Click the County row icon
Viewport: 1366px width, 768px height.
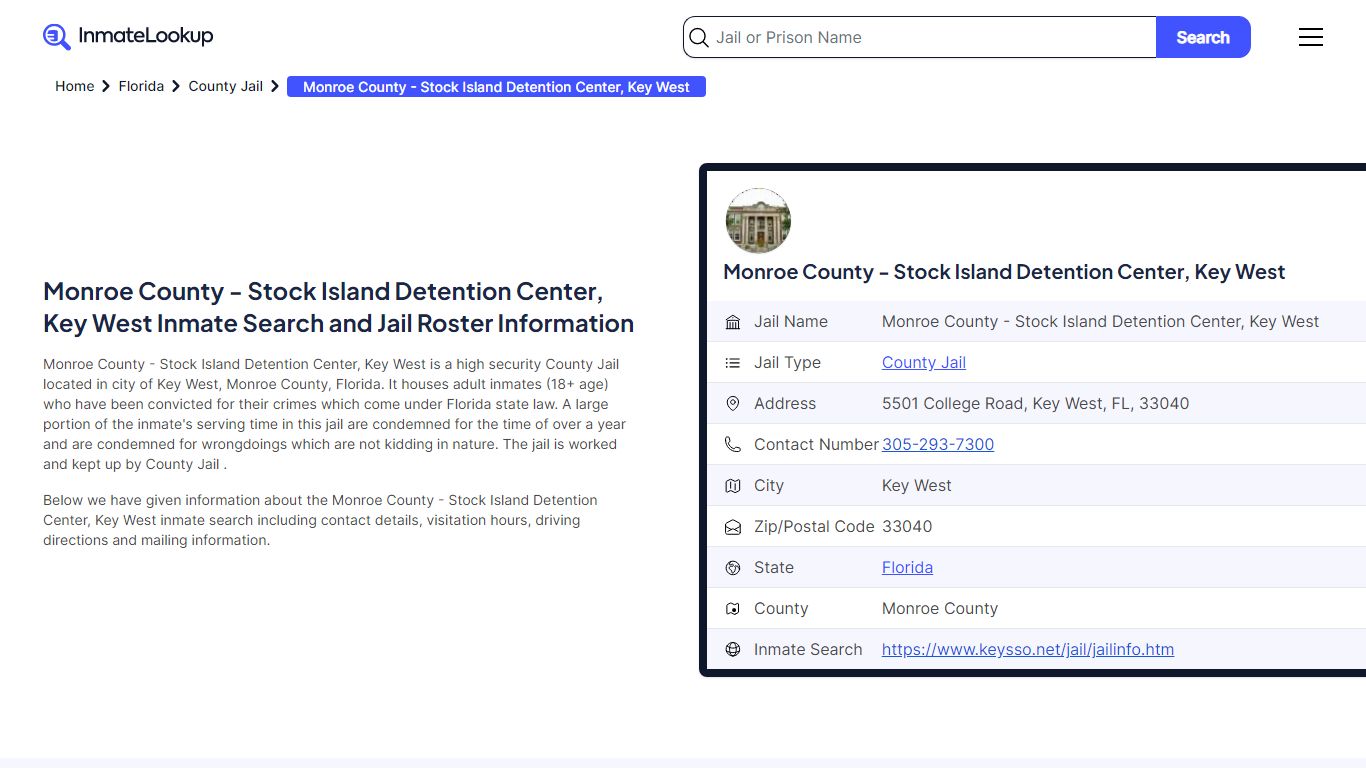pos(733,609)
